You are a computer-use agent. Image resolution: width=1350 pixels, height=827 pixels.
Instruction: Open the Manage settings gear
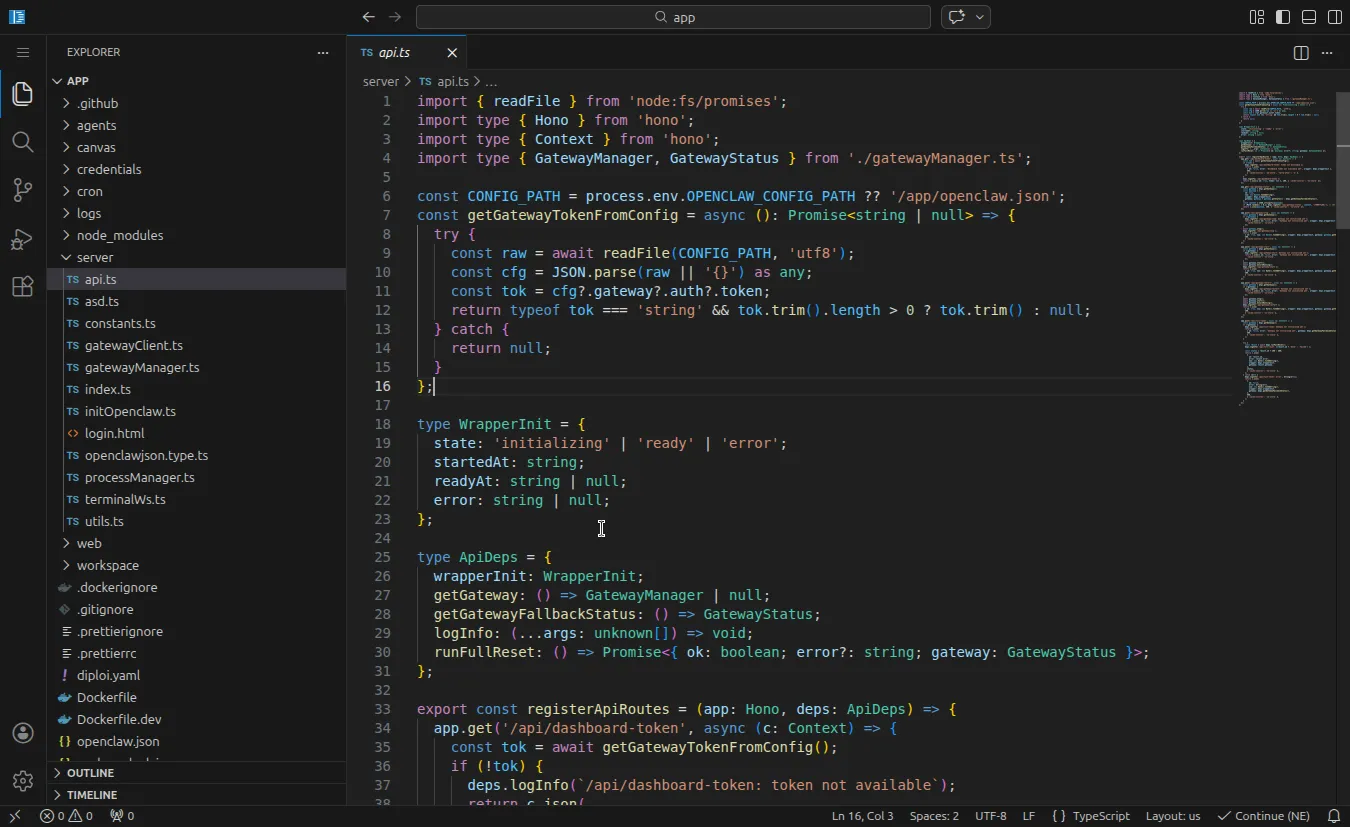pyautogui.click(x=23, y=781)
